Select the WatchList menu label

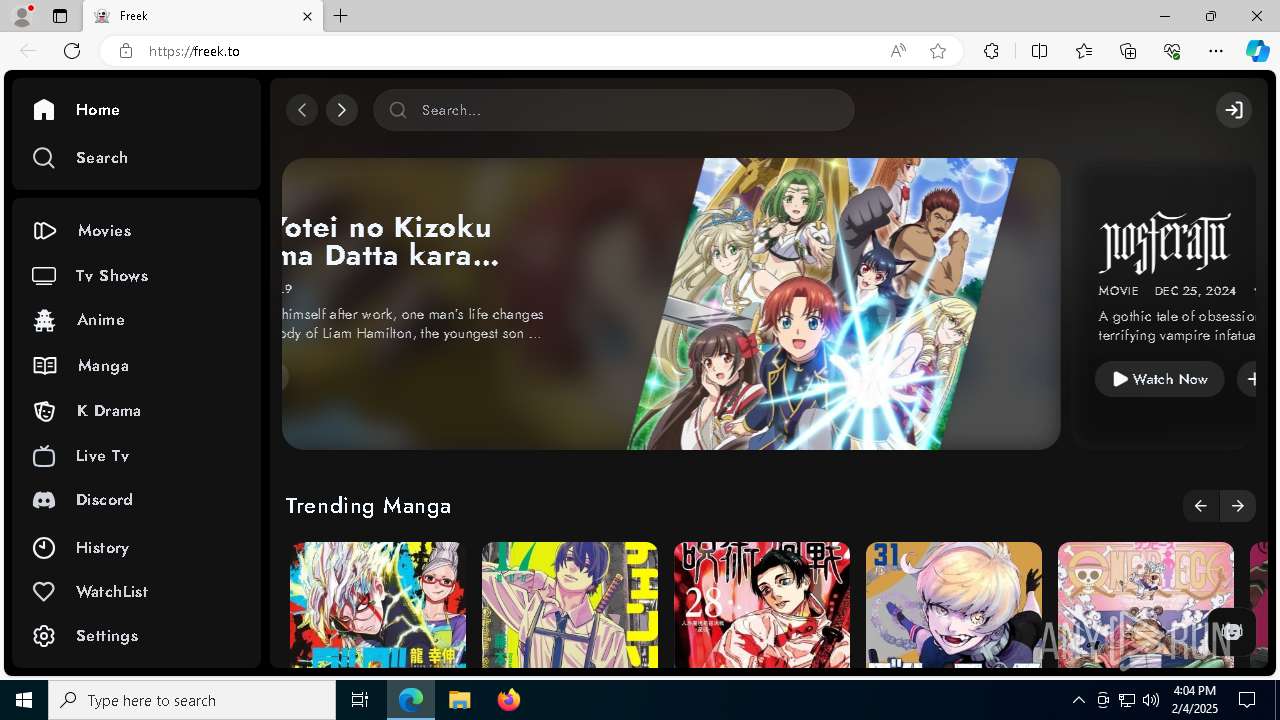[112, 592]
